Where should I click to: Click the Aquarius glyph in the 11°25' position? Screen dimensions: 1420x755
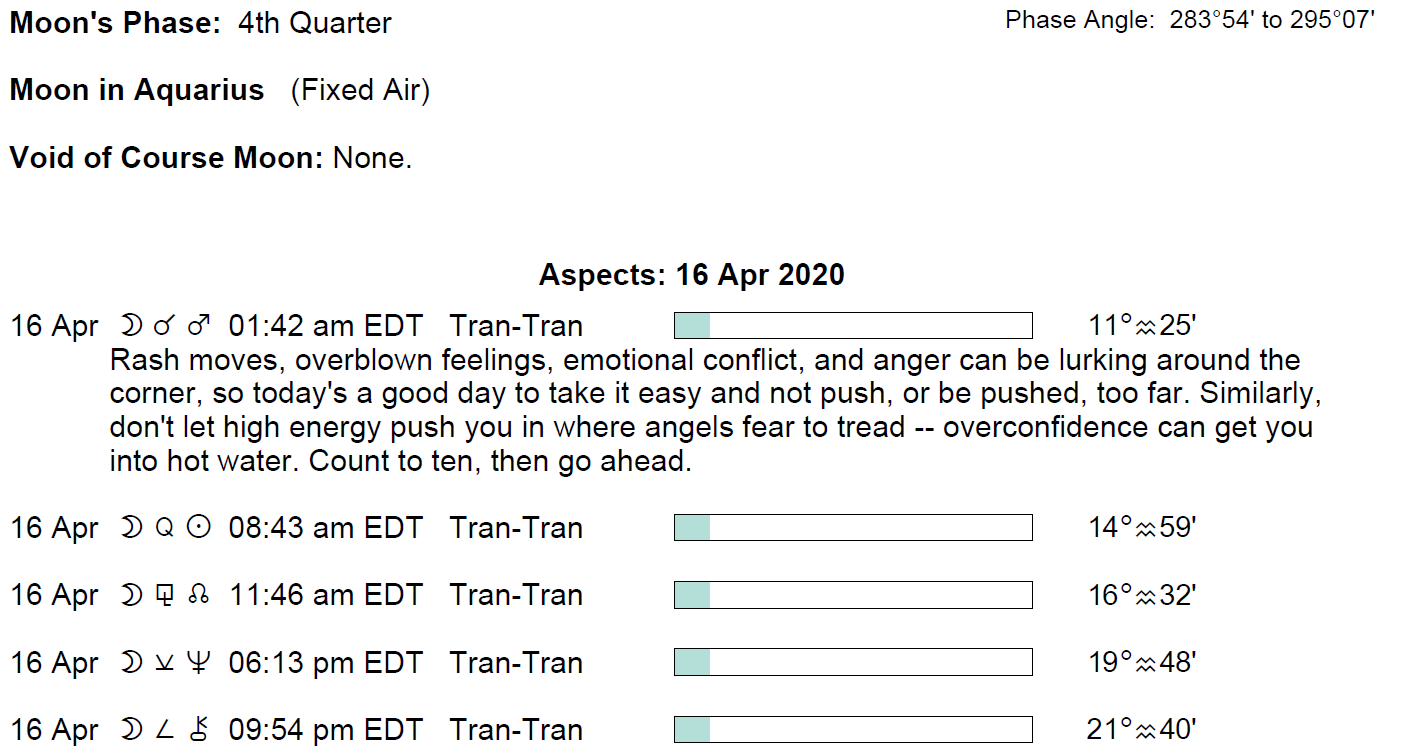point(1147,327)
